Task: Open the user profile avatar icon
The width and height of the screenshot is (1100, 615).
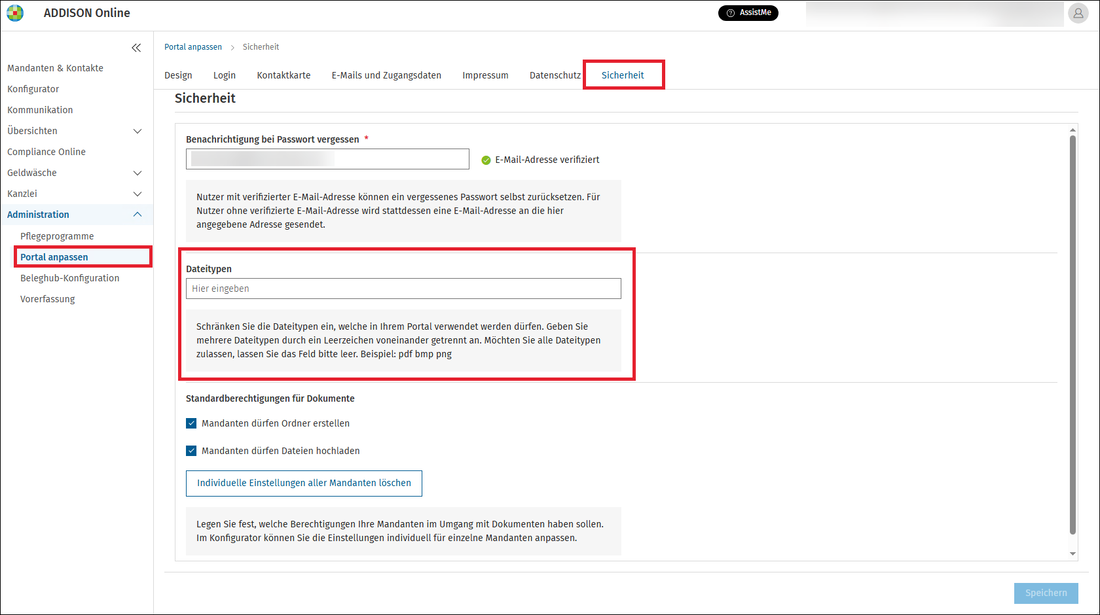Action: pyautogui.click(x=1078, y=13)
